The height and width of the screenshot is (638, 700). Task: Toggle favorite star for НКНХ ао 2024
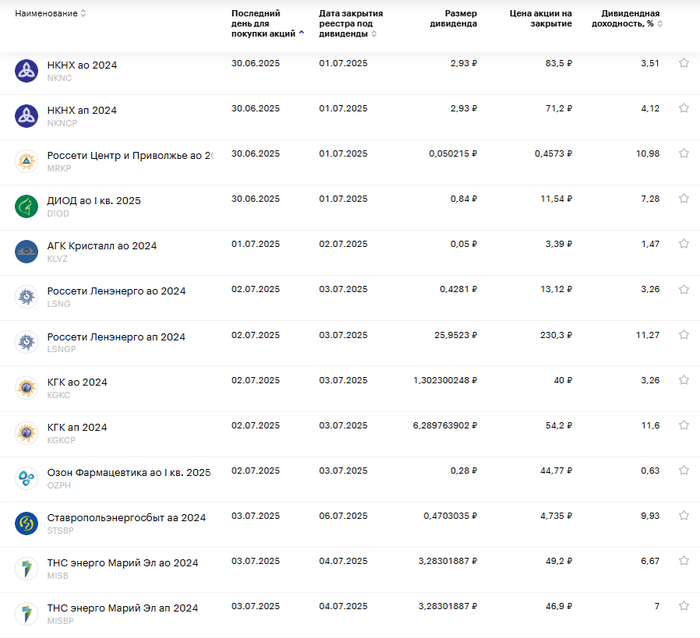click(x=684, y=63)
